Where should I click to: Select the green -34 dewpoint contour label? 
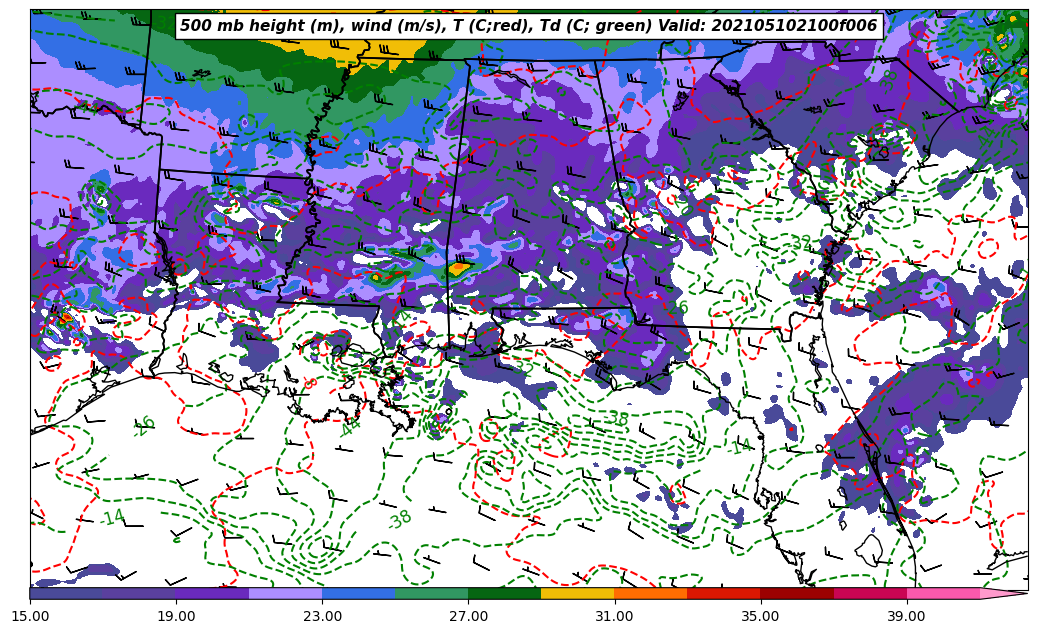[798, 243]
